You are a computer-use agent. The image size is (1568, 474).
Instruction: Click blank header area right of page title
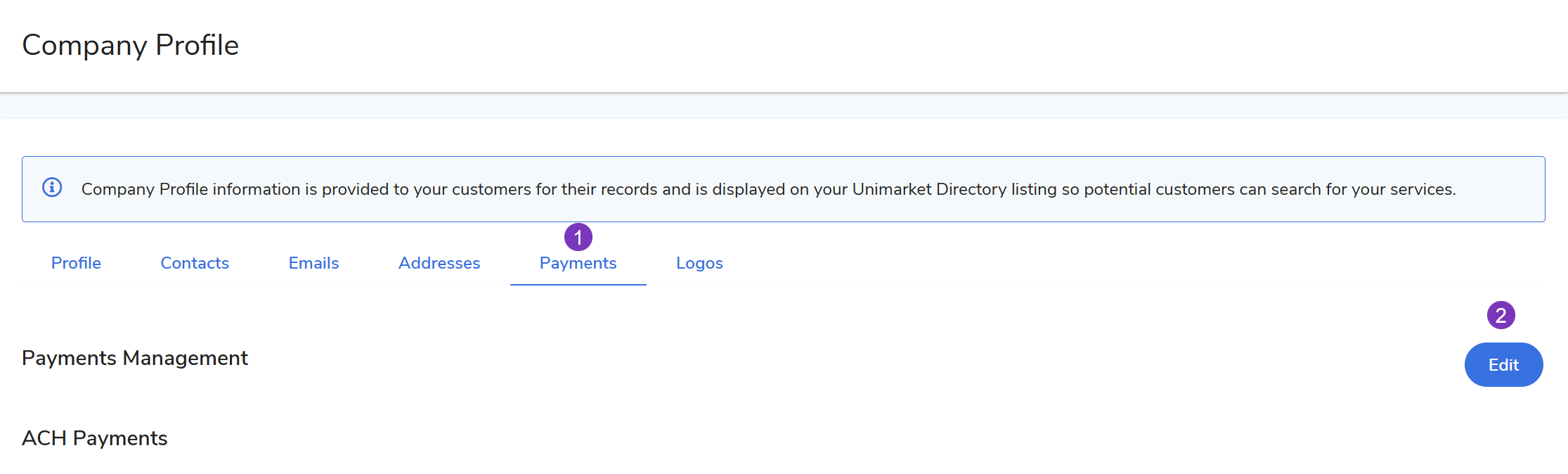click(843, 45)
